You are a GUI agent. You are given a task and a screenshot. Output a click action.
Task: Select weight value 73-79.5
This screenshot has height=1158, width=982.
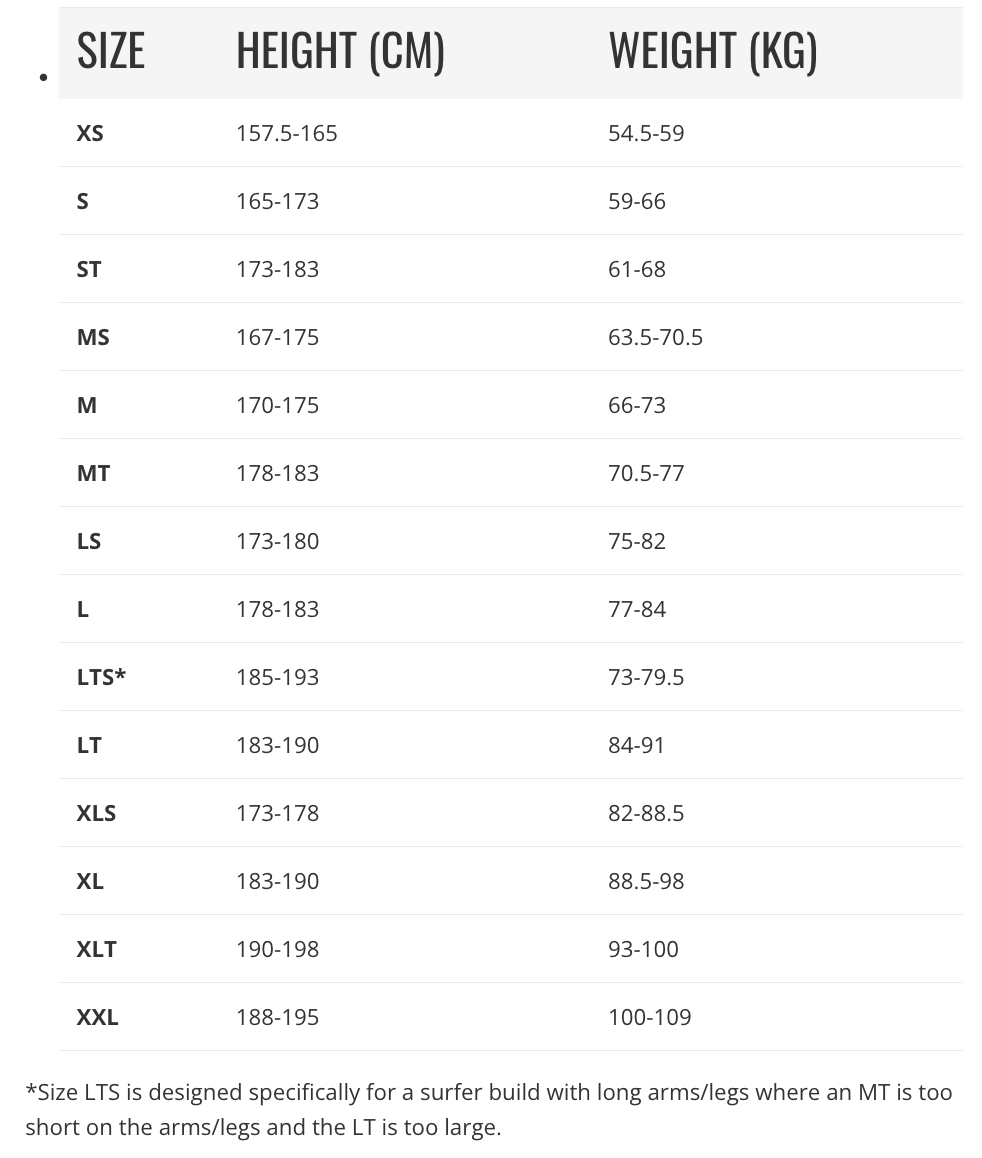[x=646, y=677]
